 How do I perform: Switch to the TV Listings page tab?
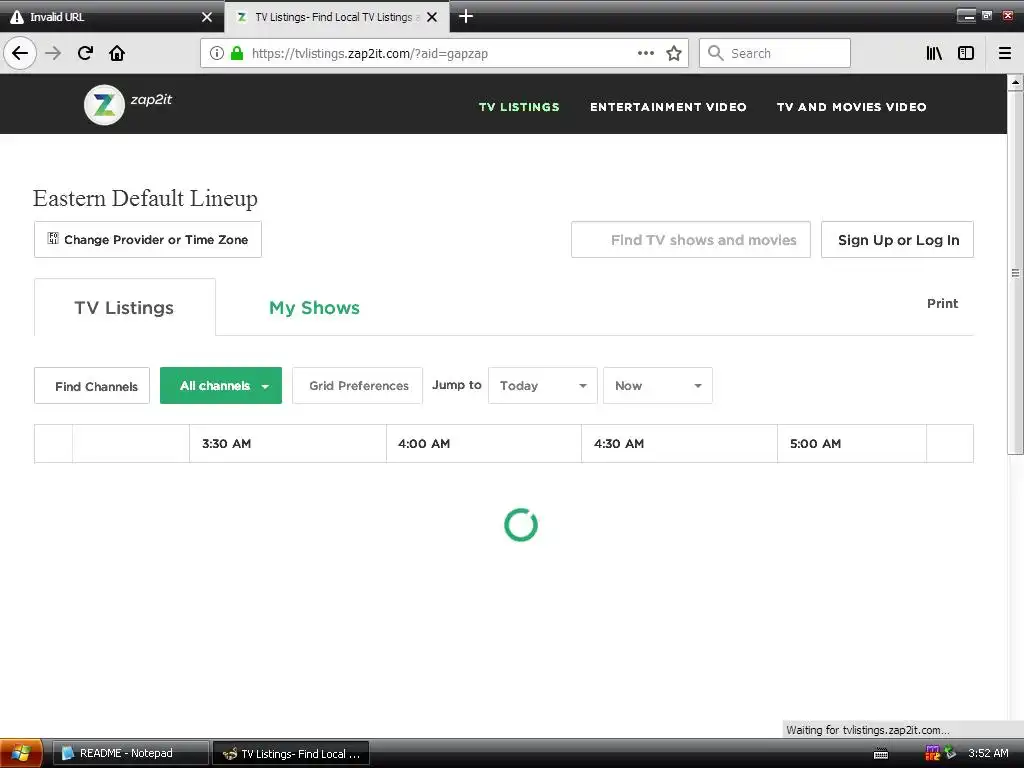click(x=125, y=308)
